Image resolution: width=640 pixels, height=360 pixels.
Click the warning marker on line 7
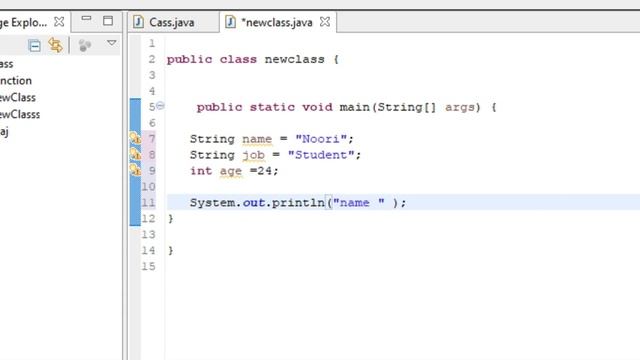135,138
